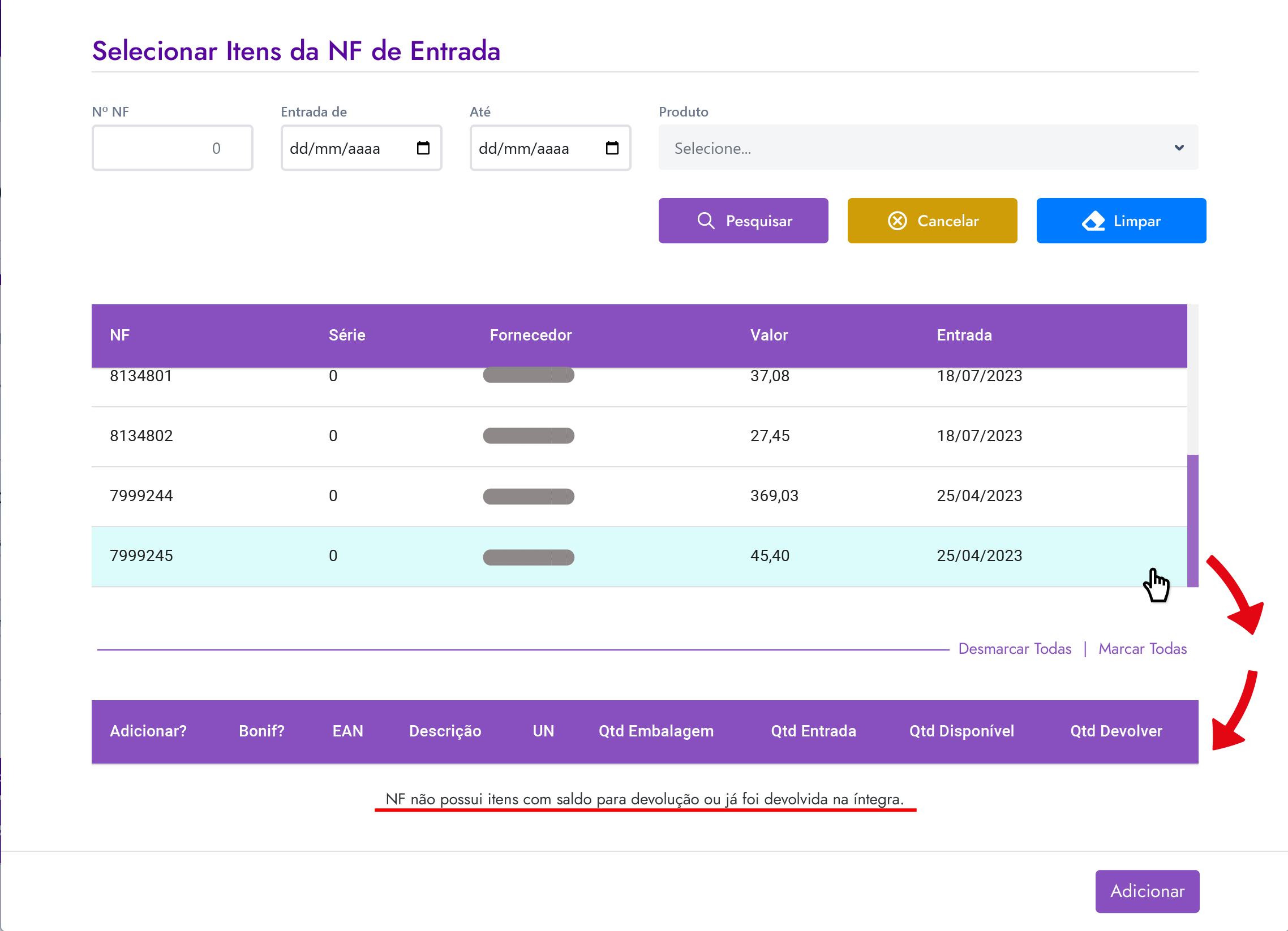Open calendar picker for Entrada de field
The image size is (1288, 931).
pos(423,148)
